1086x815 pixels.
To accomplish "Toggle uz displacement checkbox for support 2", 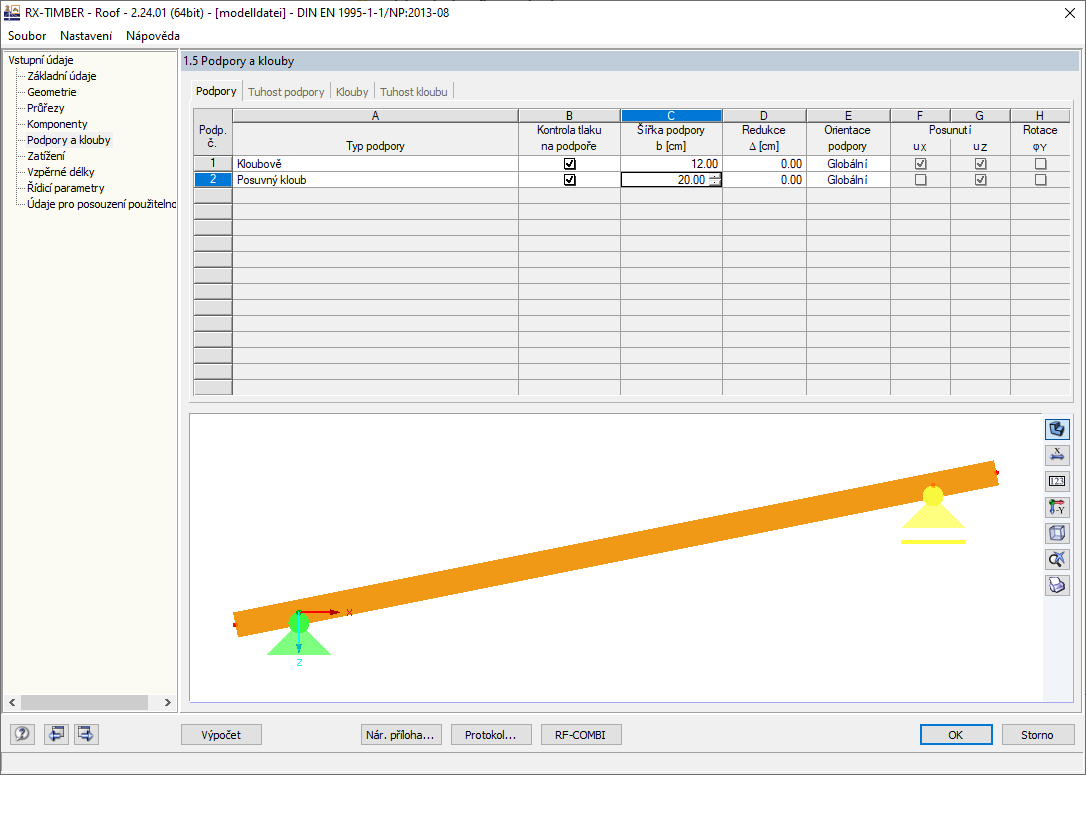I will click(x=980, y=180).
